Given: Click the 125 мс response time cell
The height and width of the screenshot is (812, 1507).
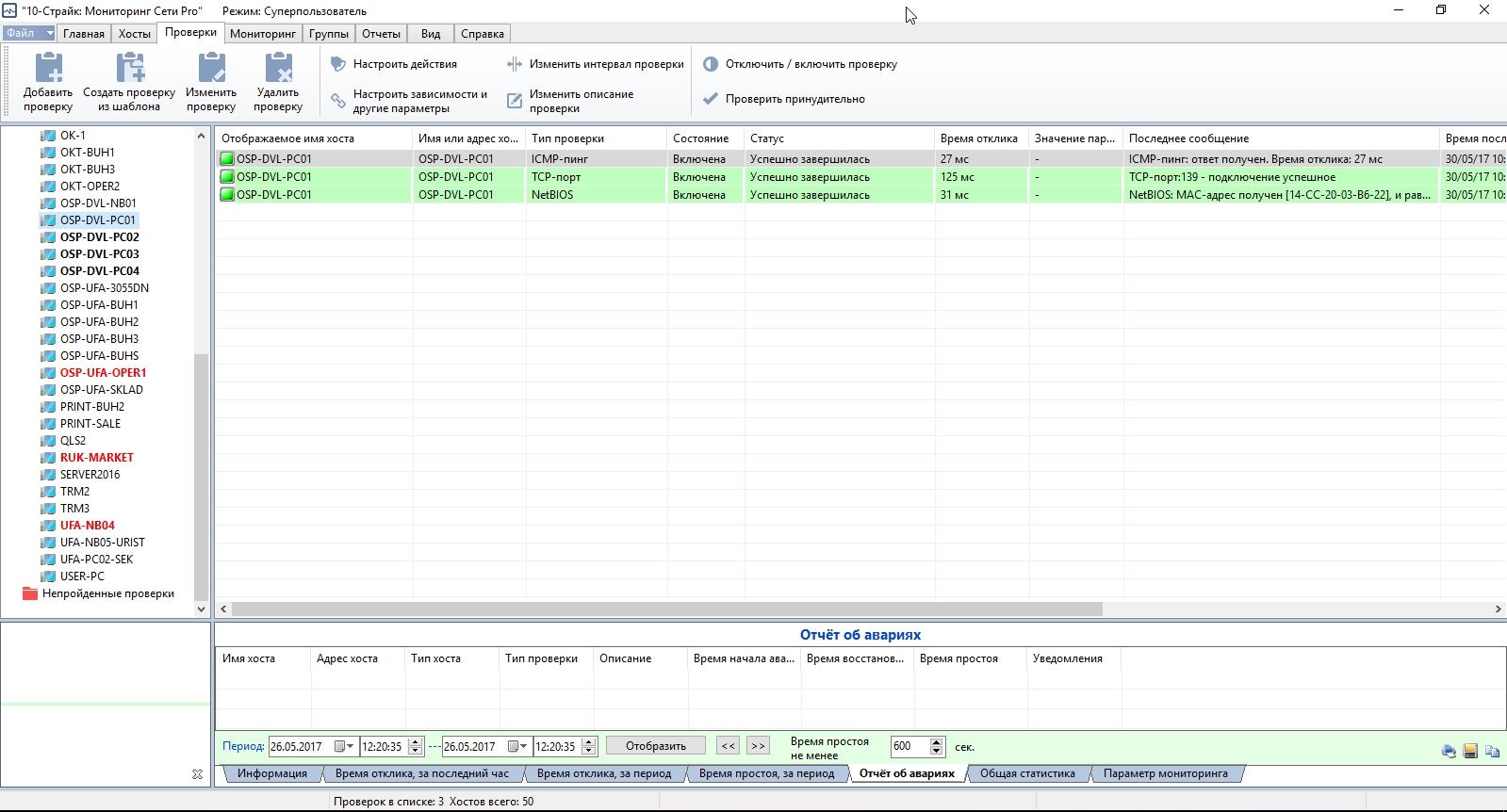Looking at the screenshot, I should (981, 177).
